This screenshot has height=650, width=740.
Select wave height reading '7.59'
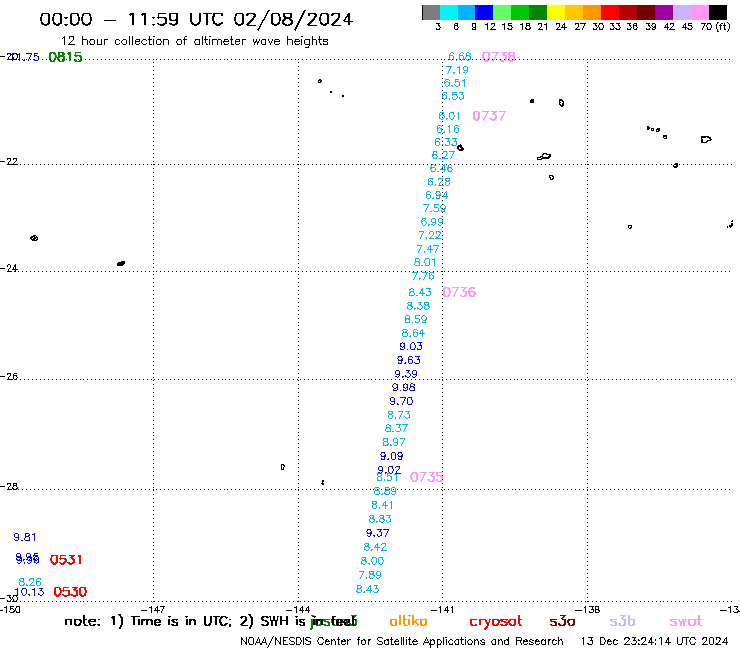434,208
